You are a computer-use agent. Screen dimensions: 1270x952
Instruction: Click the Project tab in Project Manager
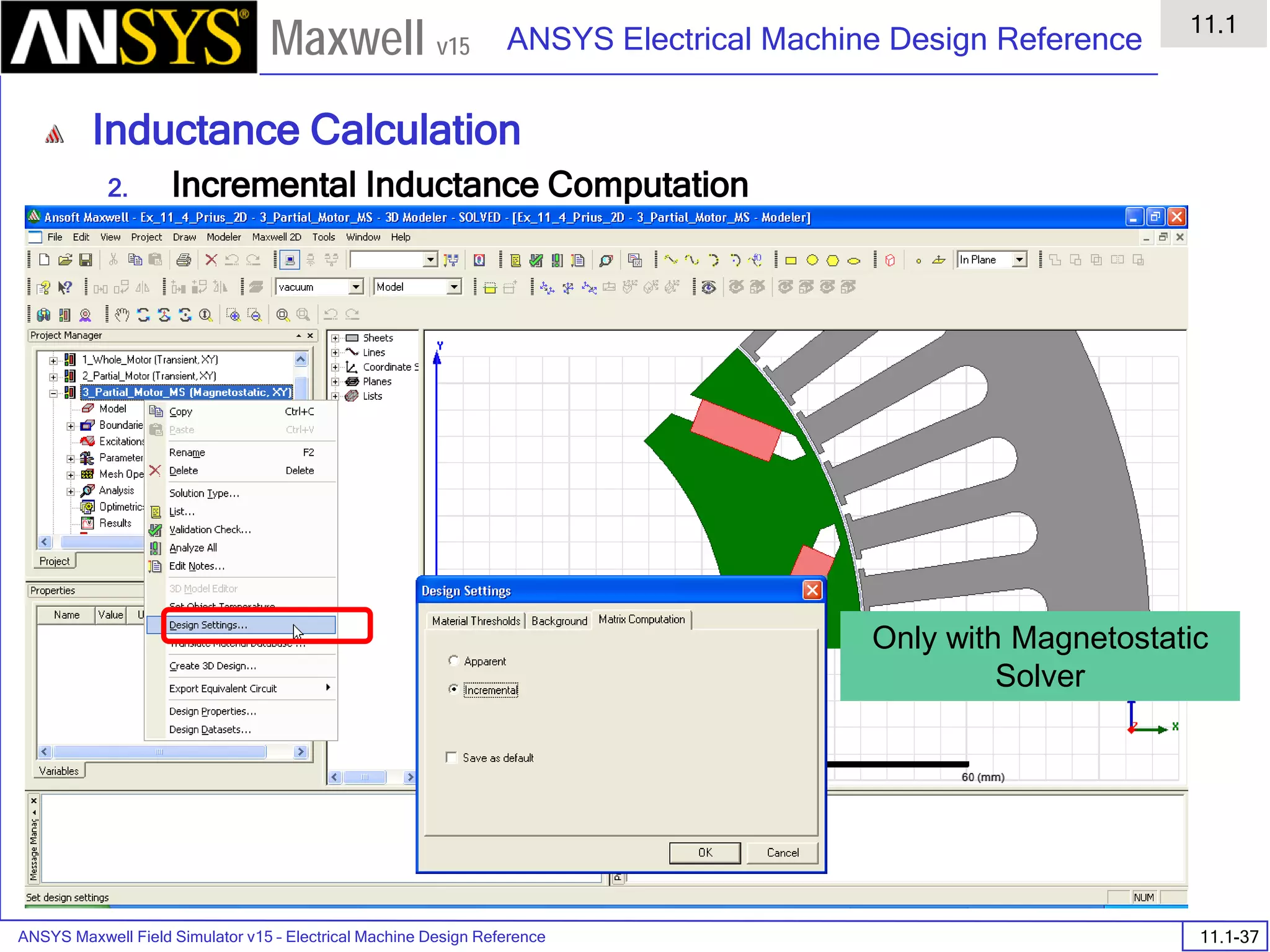[55, 562]
